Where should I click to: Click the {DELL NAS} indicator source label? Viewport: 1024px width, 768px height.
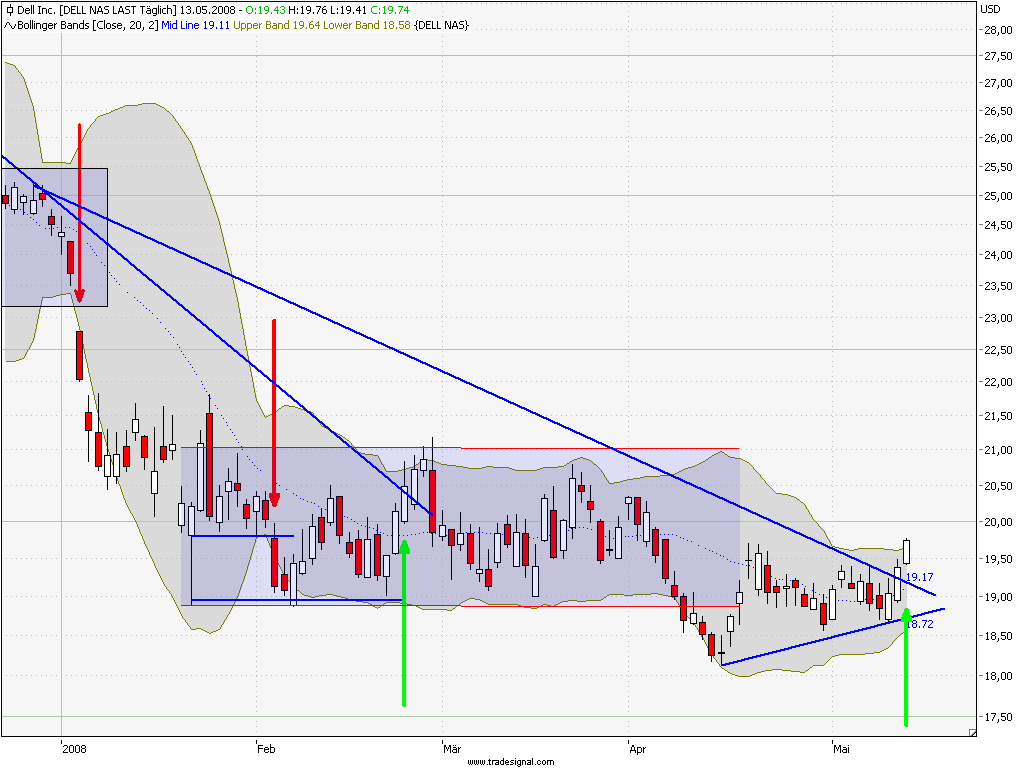click(441, 25)
